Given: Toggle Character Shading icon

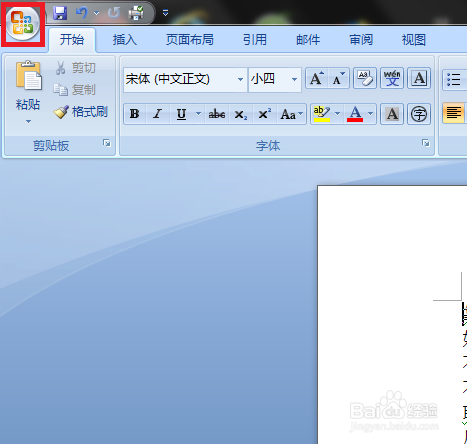Looking at the screenshot, I should [392, 114].
